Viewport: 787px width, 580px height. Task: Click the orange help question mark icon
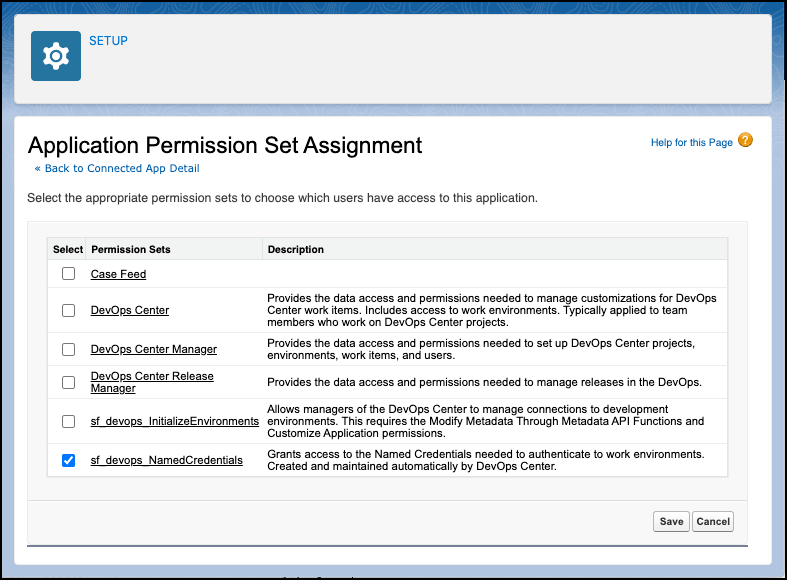(x=745, y=140)
